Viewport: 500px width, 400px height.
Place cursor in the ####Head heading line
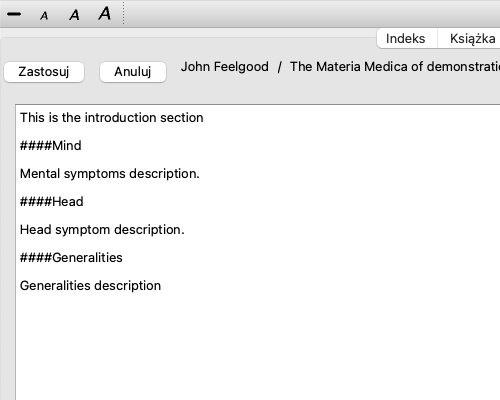click(52, 202)
